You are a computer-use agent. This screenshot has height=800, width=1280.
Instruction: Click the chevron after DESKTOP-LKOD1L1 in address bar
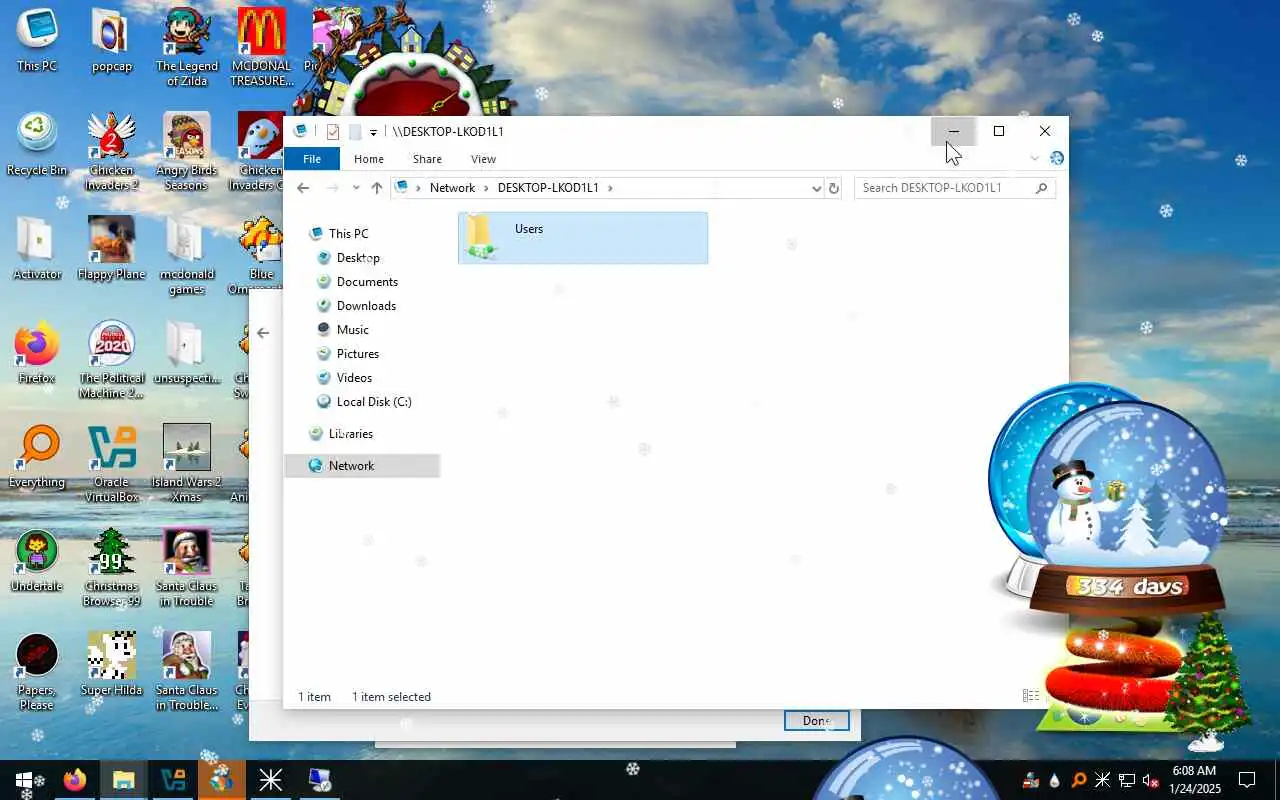click(x=610, y=188)
